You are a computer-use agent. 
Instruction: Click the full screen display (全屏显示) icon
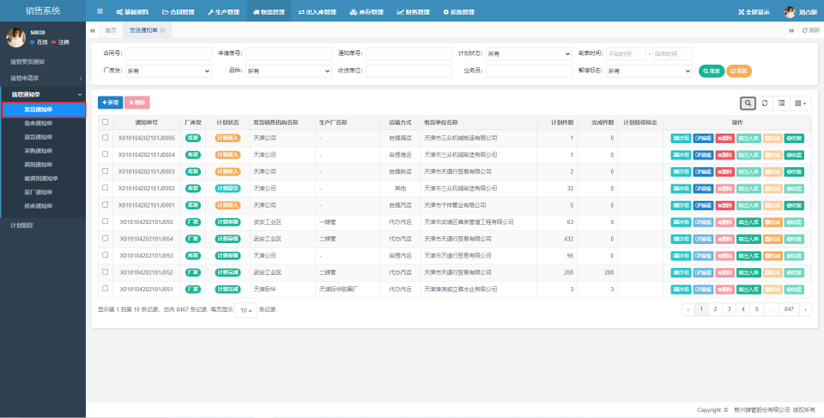pos(754,12)
